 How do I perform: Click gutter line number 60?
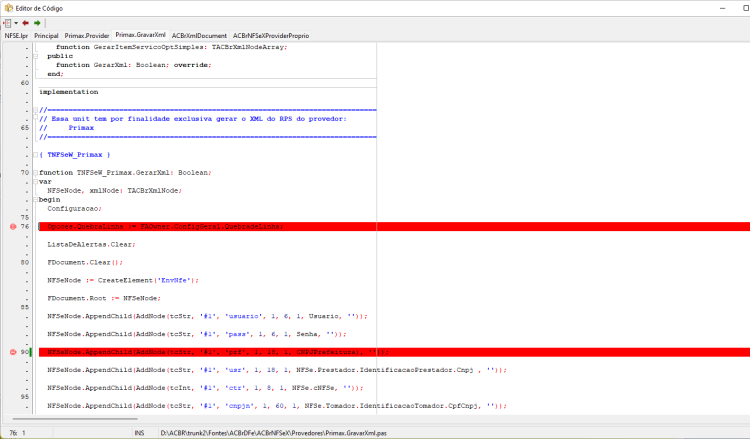point(25,83)
